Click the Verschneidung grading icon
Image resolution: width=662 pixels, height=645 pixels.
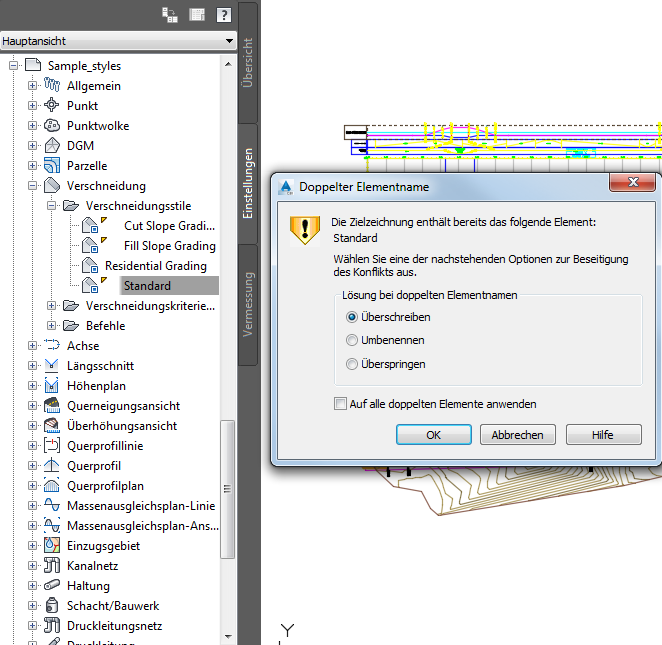(x=52, y=185)
